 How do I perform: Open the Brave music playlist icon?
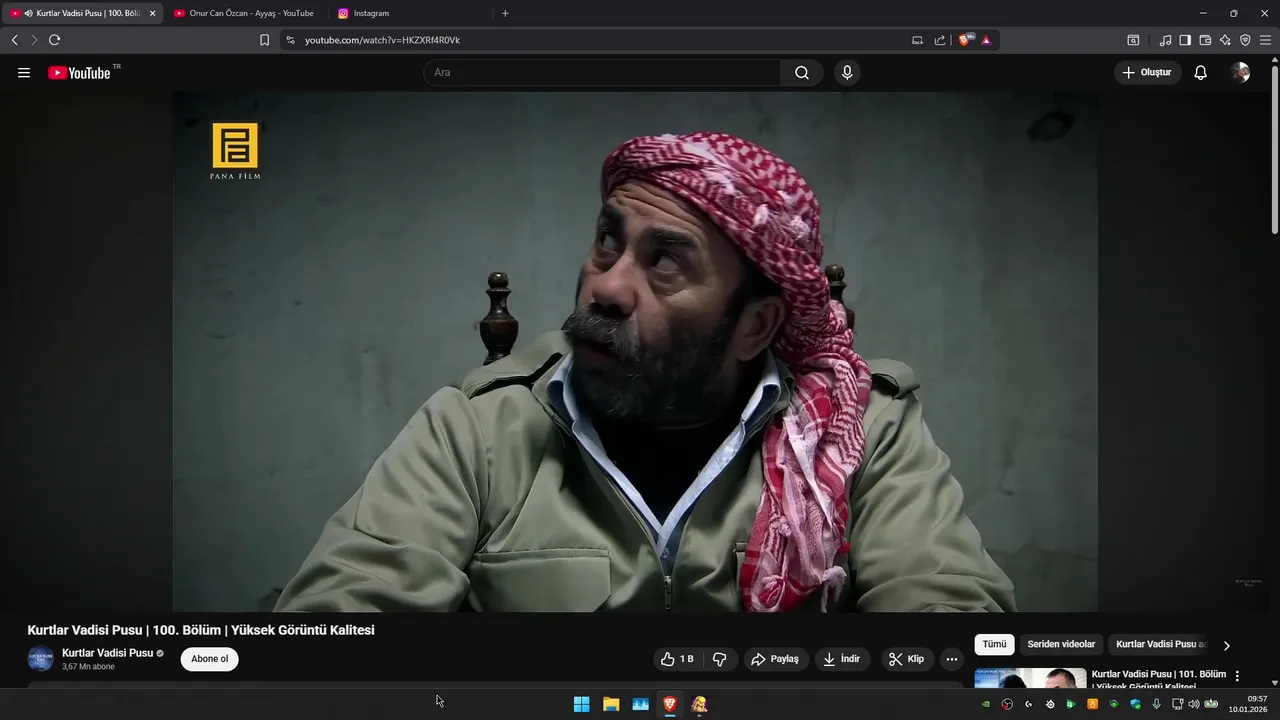click(1165, 40)
